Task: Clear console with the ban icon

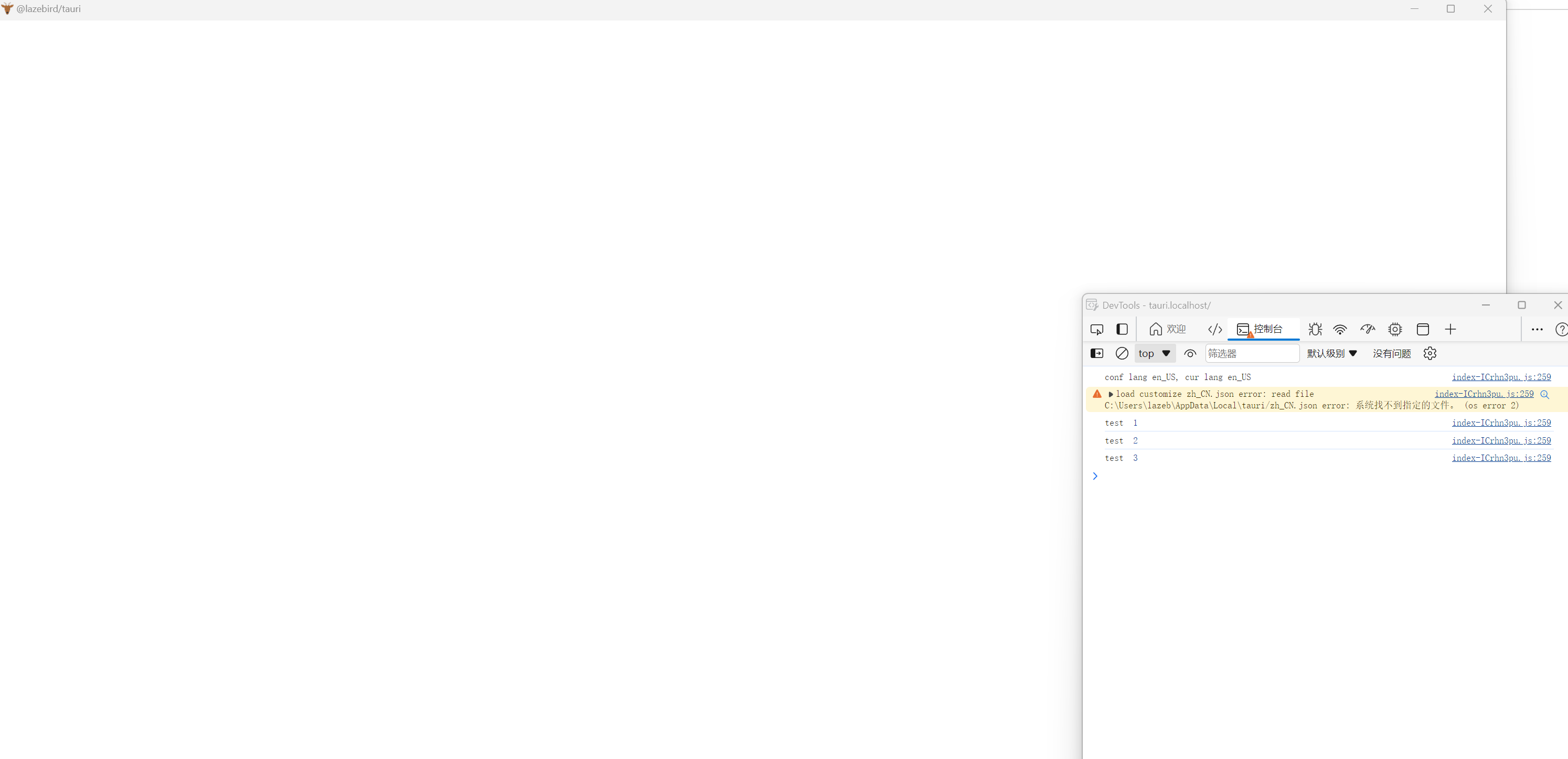Action: [1121, 353]
